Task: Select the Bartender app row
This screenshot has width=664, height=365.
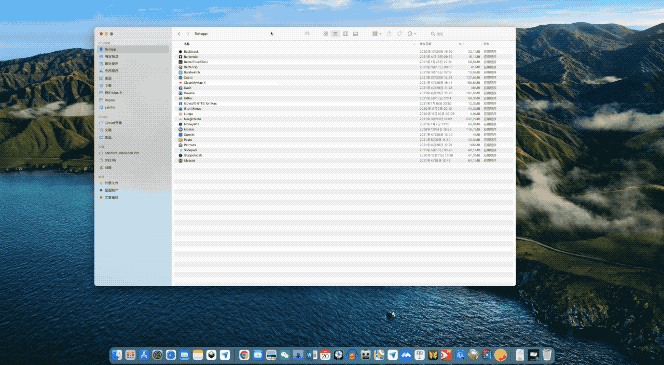Action: [x=343, y=57]
